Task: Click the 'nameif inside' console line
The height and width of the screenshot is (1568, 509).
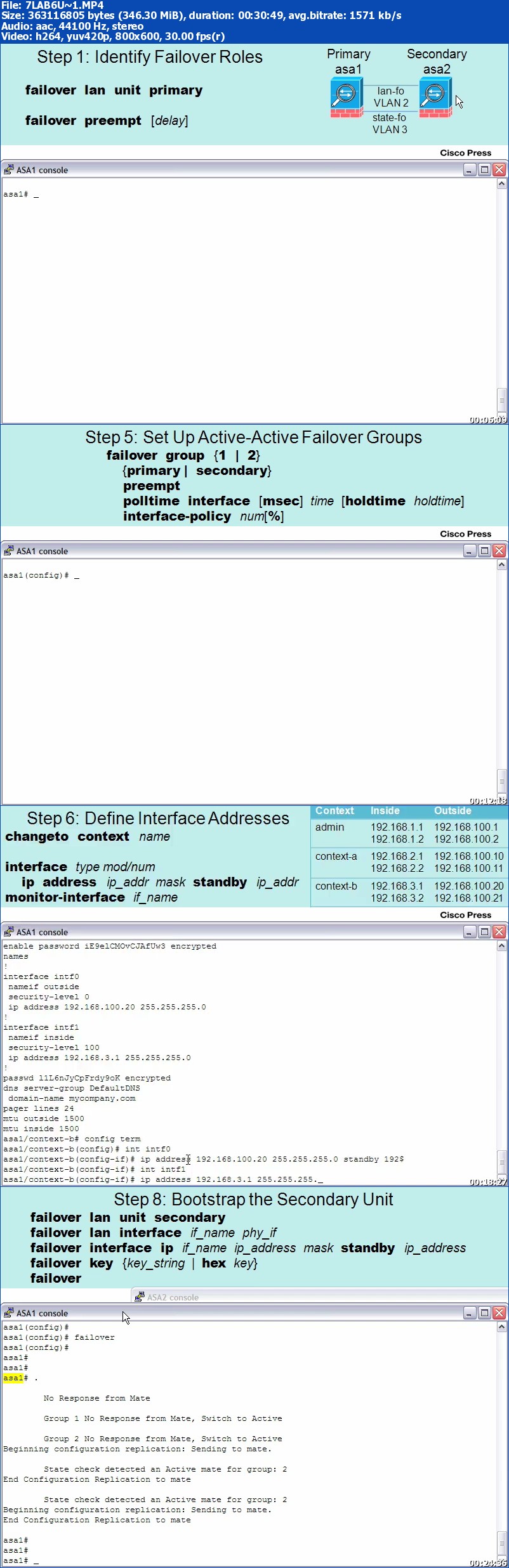Action: point(41,1037)
